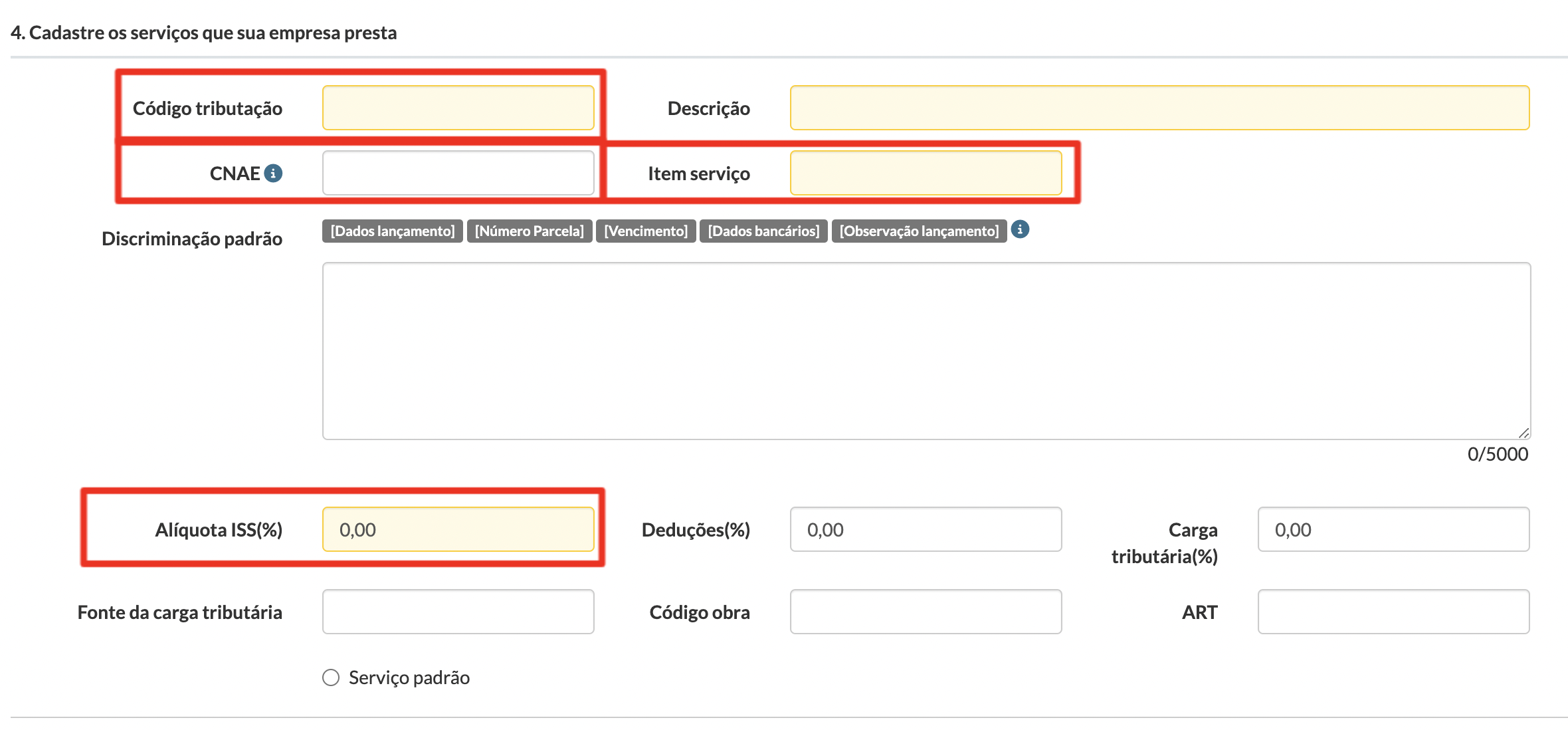Insert the [Observação lançamento] tag
Screen dimensions: 1568x730
point(919,231)
